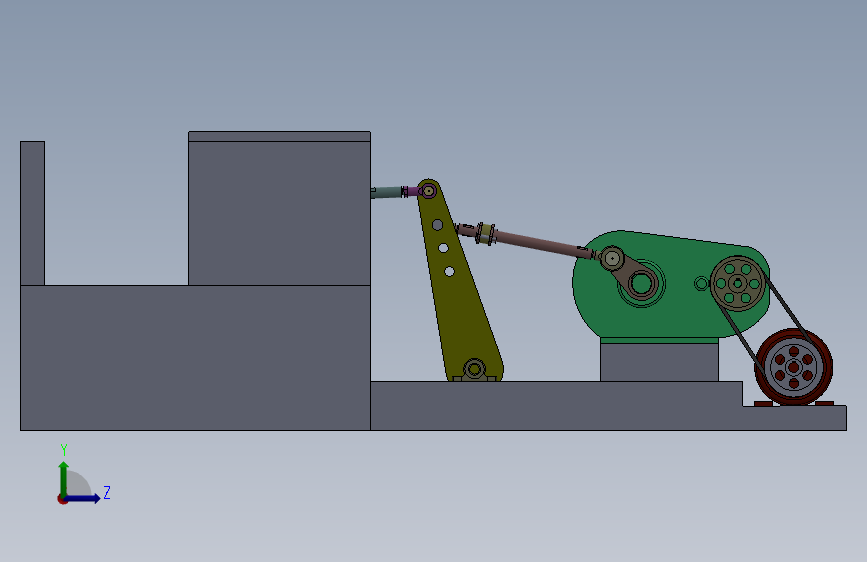Click the hex crank pin on the crank arm
The height and width of the screenshot is (562, 867).
coord(612,258)
